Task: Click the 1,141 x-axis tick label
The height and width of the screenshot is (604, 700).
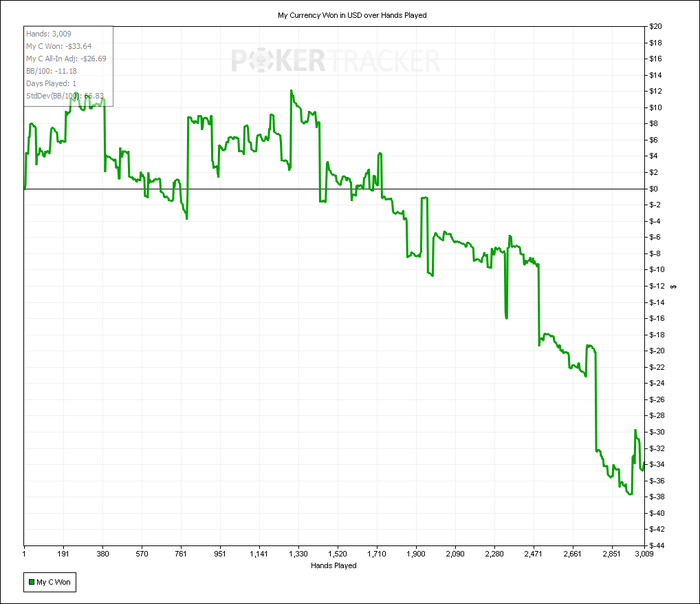Action: pyautogui.click(x=259, y=554)
